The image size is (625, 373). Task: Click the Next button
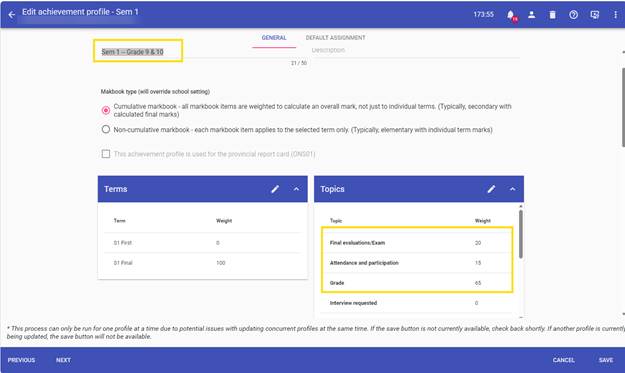point(63,360)
